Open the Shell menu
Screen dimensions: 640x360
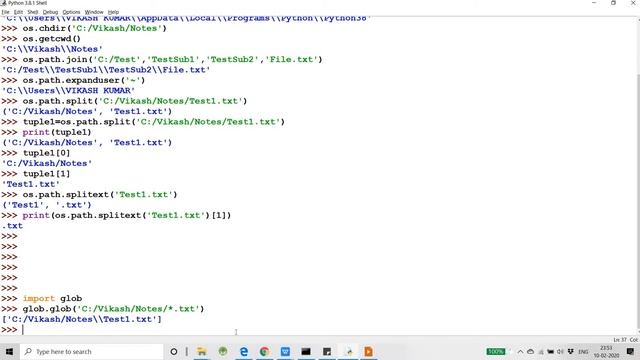pos(33,12)
